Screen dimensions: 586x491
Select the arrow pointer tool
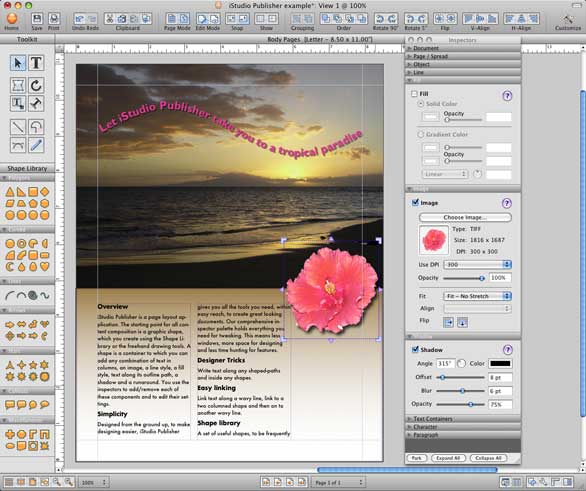coord(18,63)
